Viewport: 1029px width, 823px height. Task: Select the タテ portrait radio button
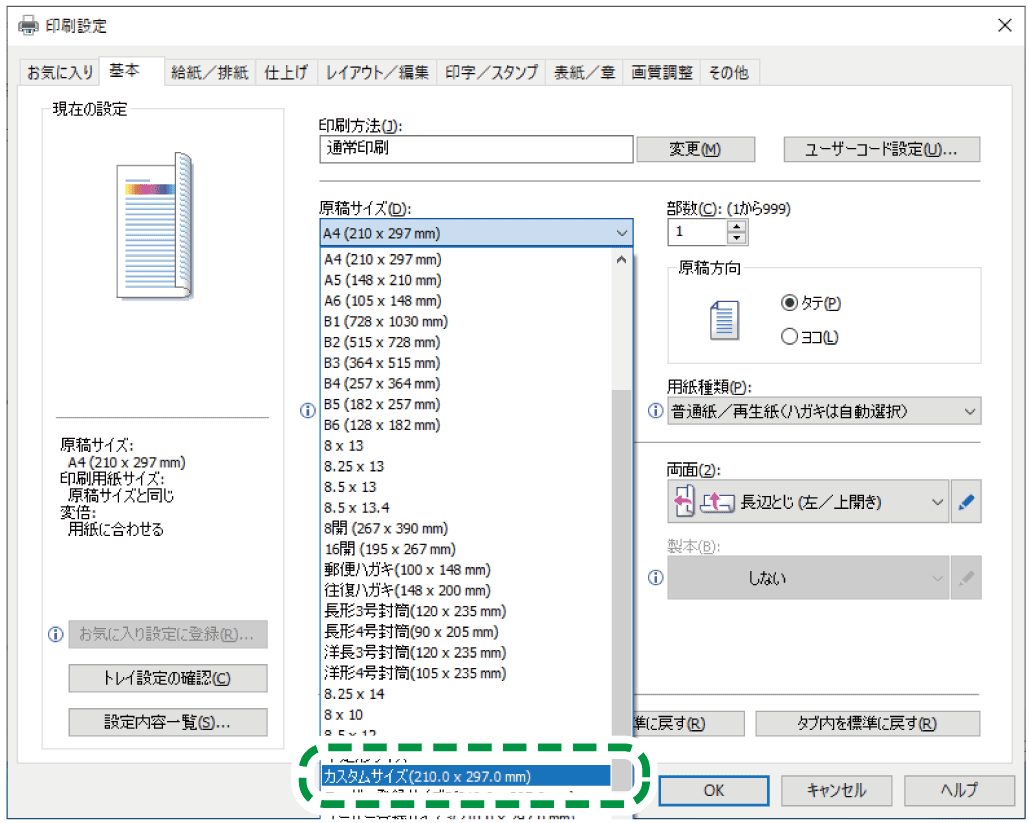(789, 303)
